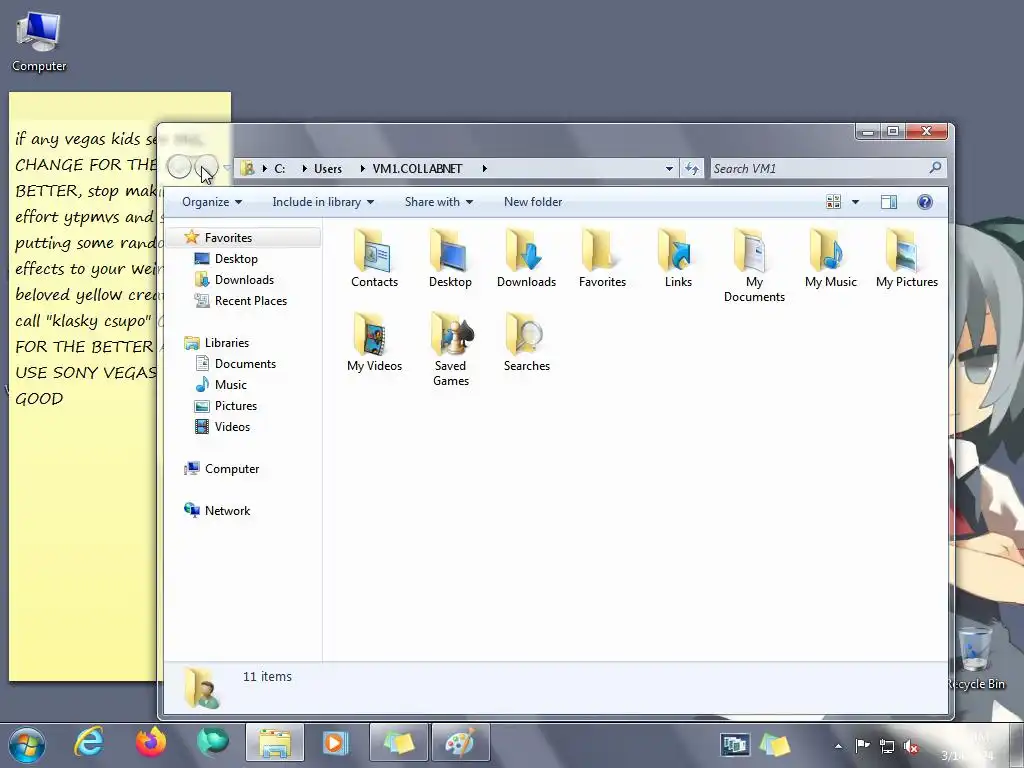The width and height of the screenshot is (1024, 768).
Task: Open the Desktop folder icon in file pane
Action: pyautogui.click(x=450, y=259)
